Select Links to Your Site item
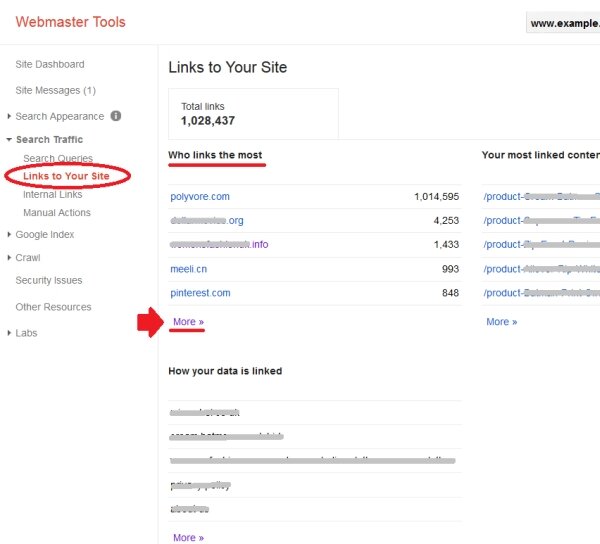This screenshot has width=600, height=544. pos(66,176)
